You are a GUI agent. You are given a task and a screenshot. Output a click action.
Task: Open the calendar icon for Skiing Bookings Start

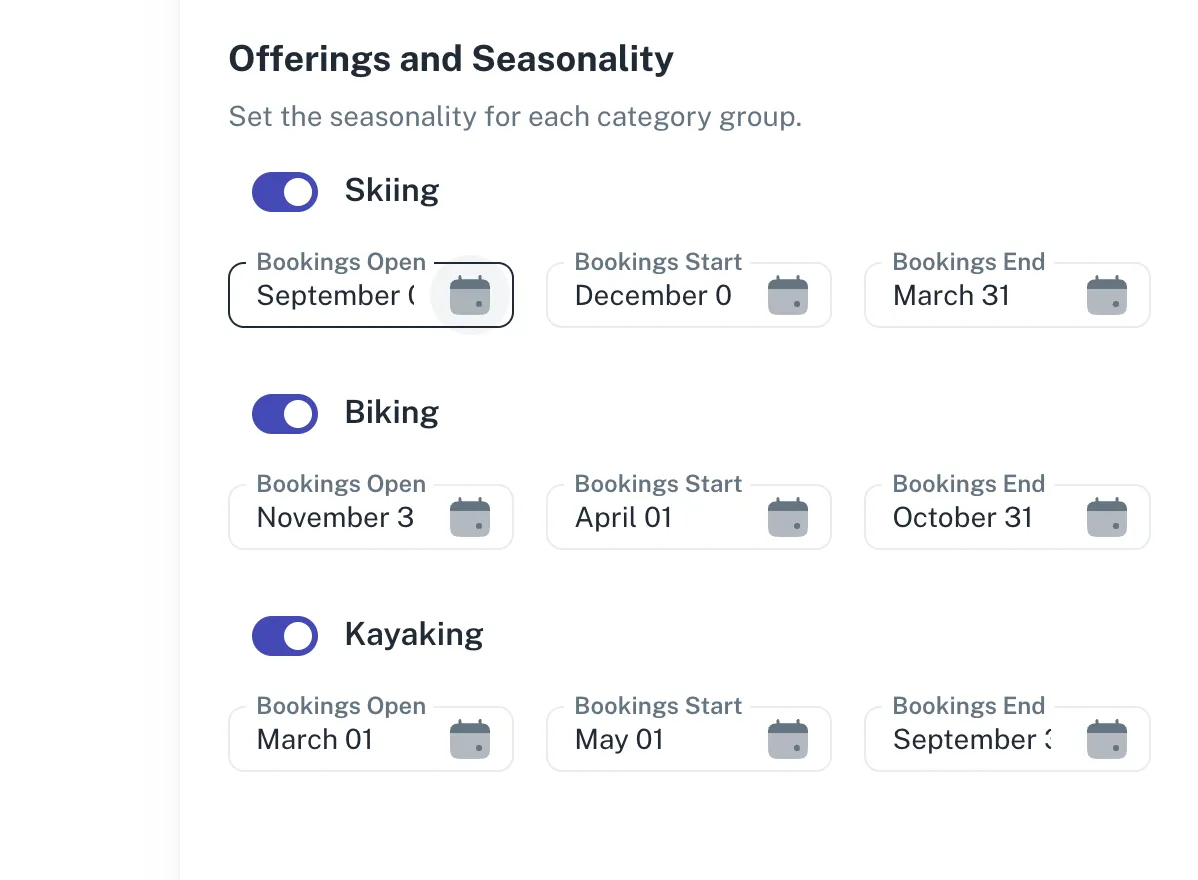coord(788,294)
